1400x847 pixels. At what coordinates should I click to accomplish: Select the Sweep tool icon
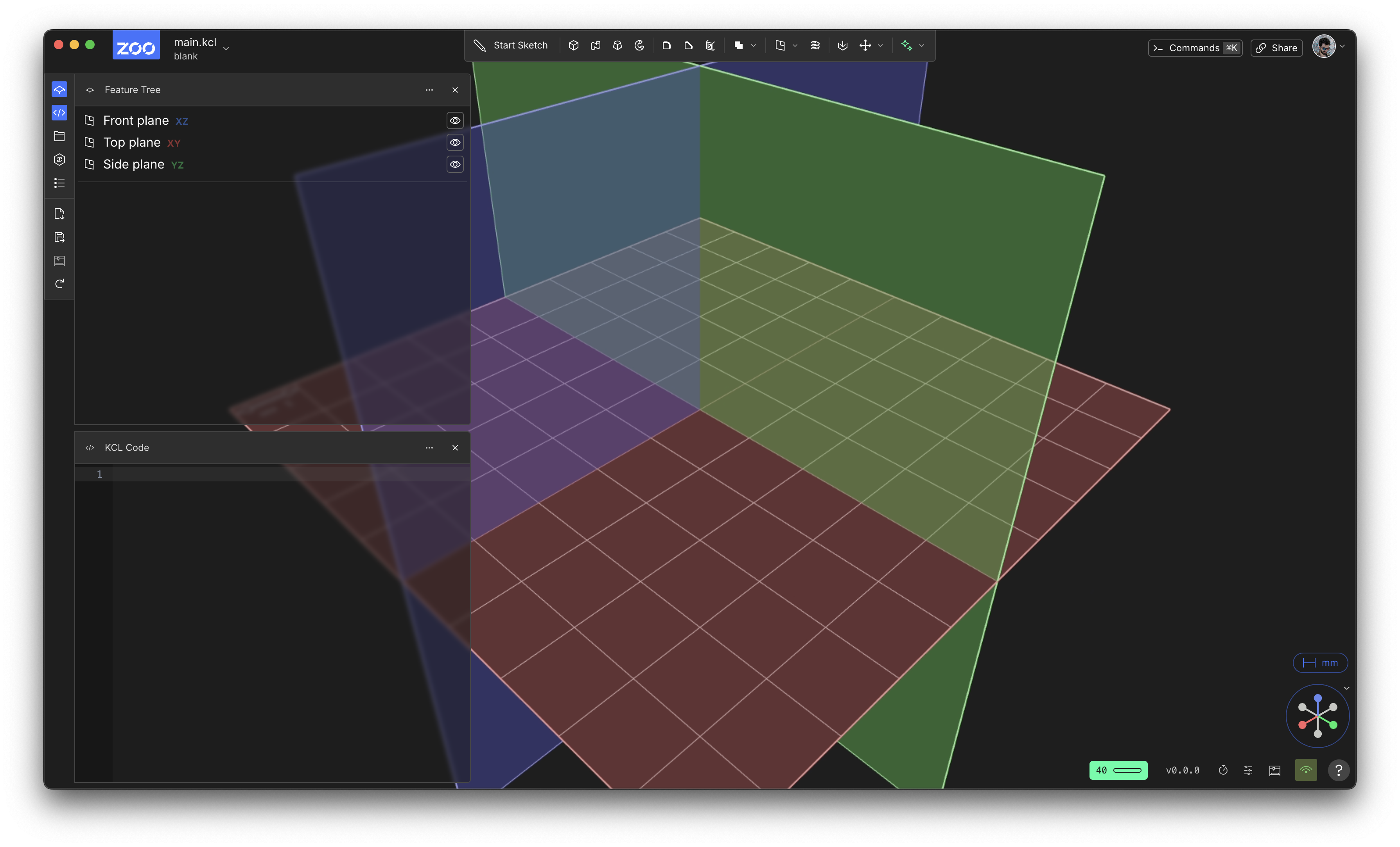point(596,45)
